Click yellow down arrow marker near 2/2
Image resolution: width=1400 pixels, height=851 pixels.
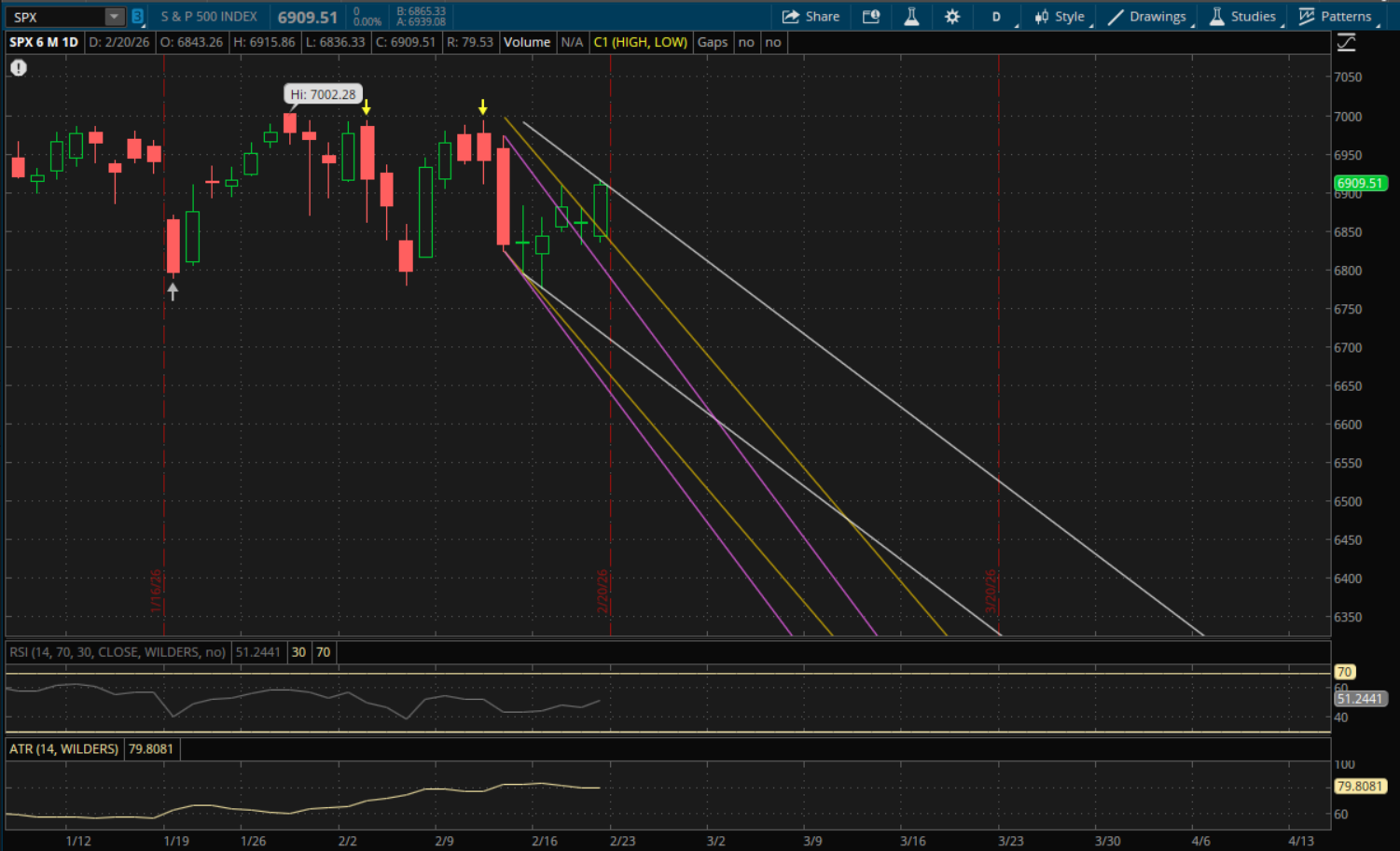pos(367,107)
